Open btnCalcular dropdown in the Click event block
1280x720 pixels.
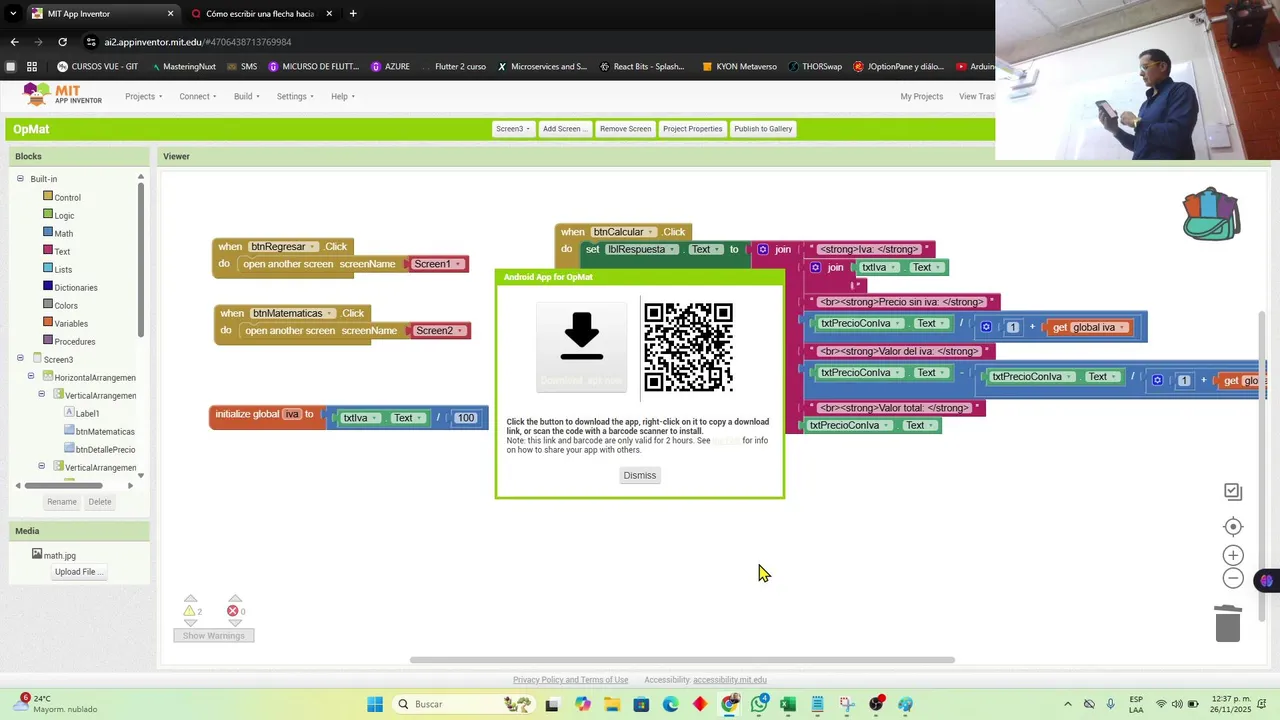point(622,232)
